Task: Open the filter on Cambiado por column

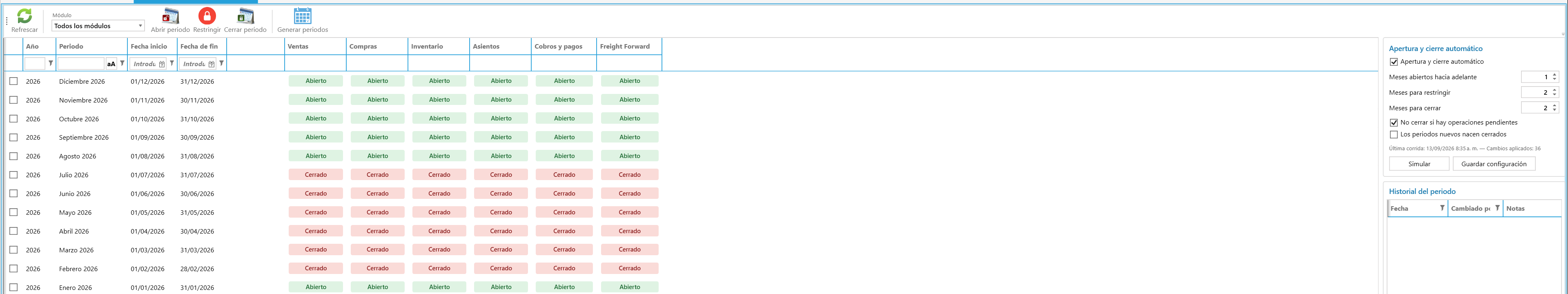Action: [x=1497, y=208]
